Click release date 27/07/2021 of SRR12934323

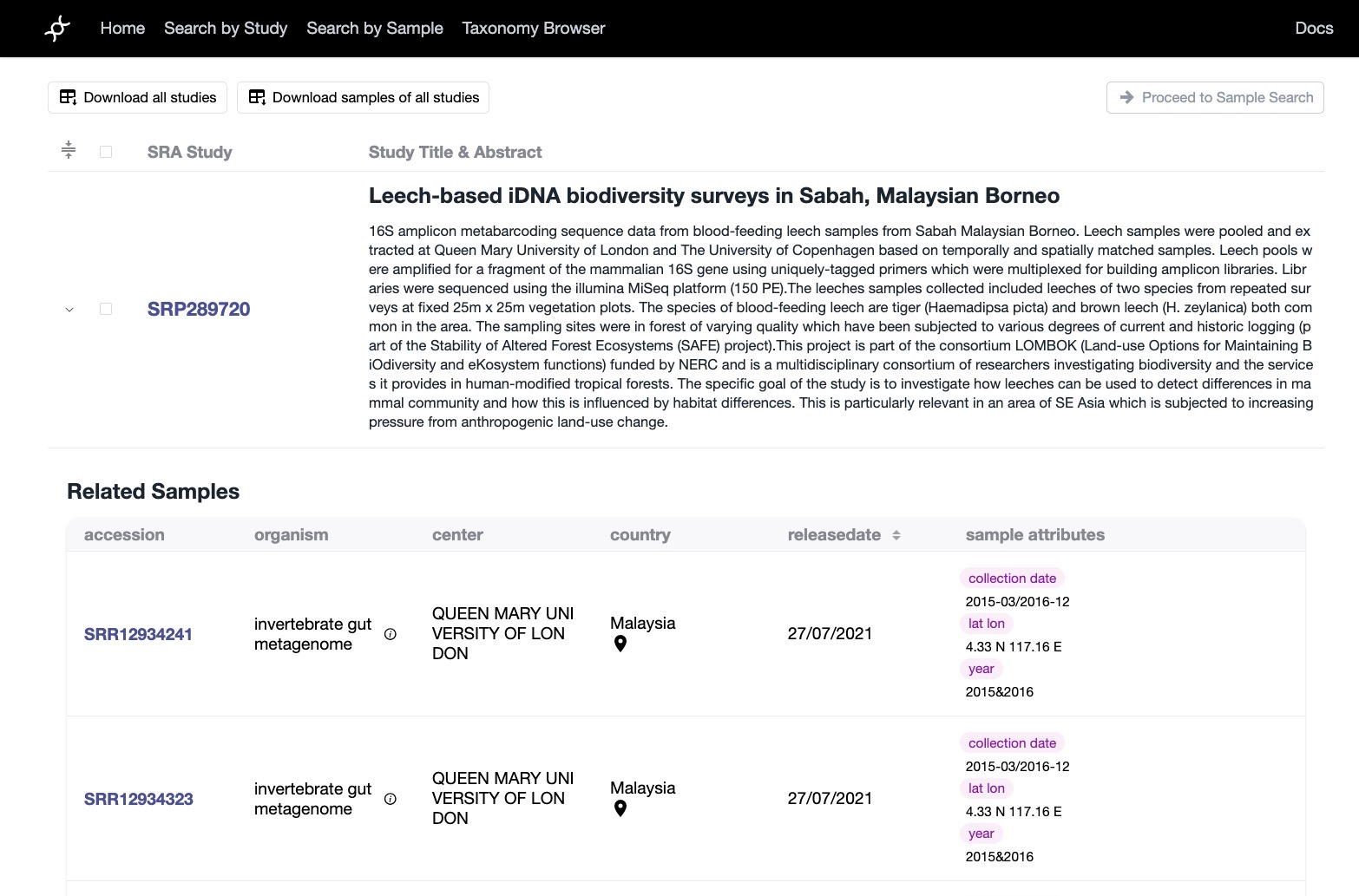pos(830,798)
